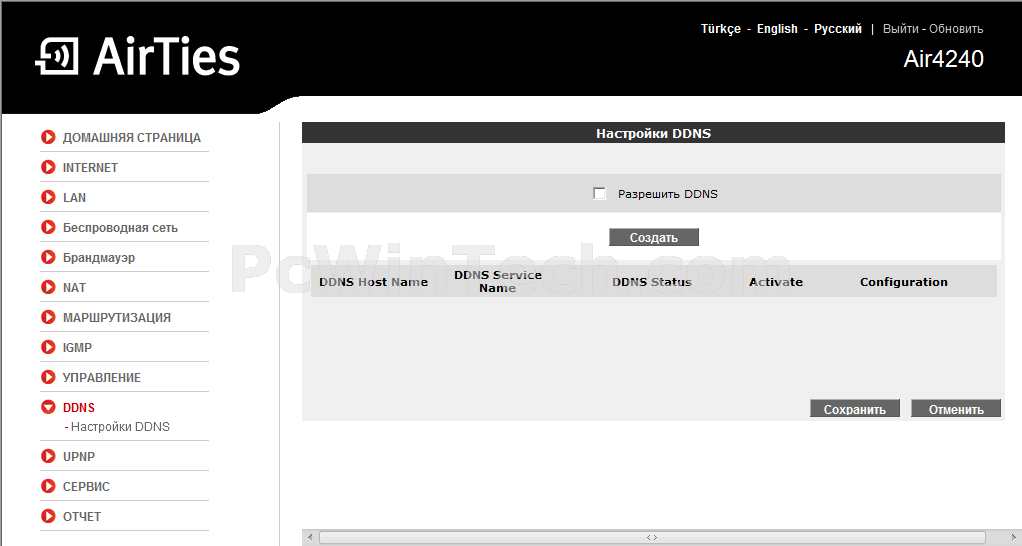
Task: Open the IGMP menu section
Action: click(x=77, y=347)
